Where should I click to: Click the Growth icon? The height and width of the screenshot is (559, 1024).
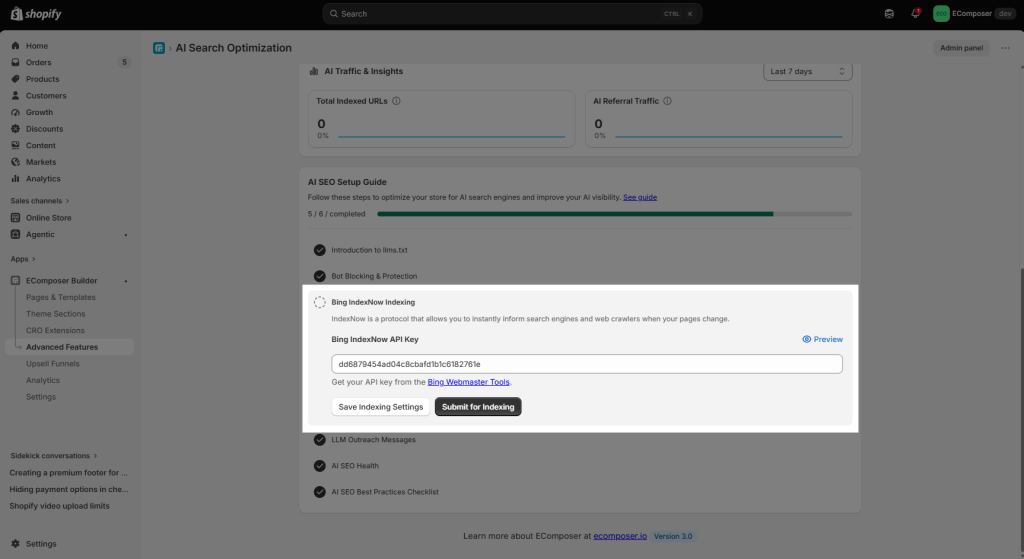pos(16,112)
